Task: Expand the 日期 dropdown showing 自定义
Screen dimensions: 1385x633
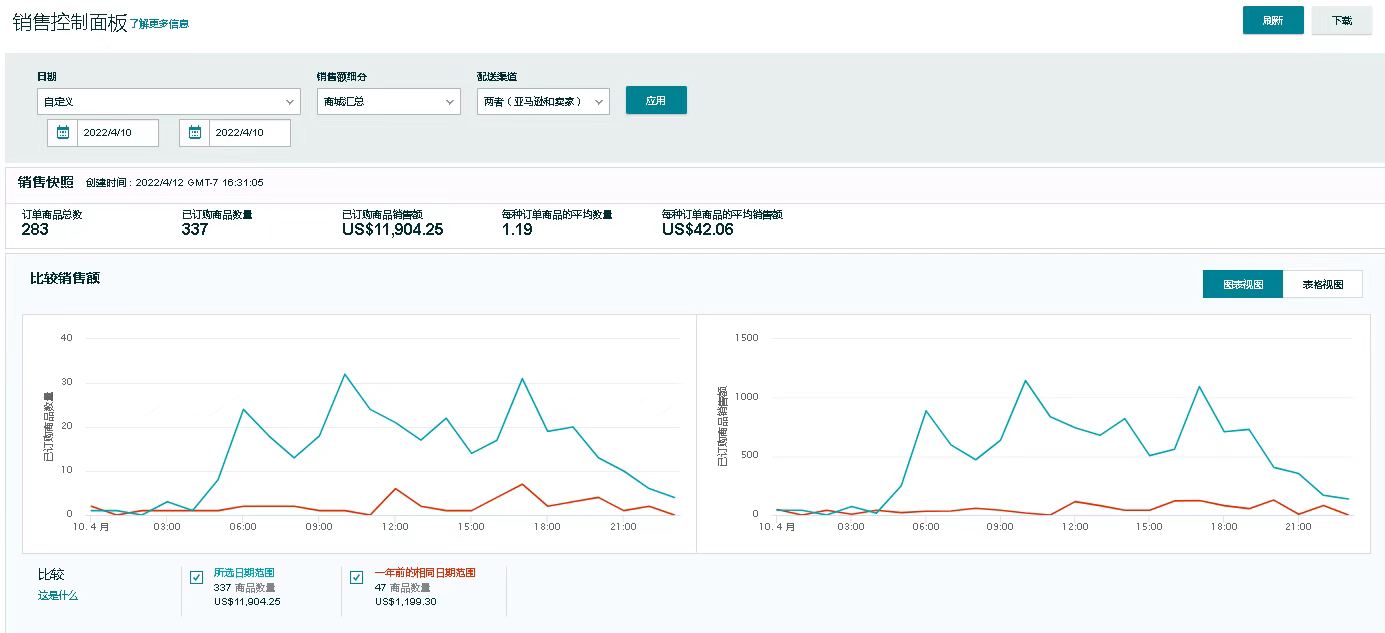Action: tap(168, 101)
